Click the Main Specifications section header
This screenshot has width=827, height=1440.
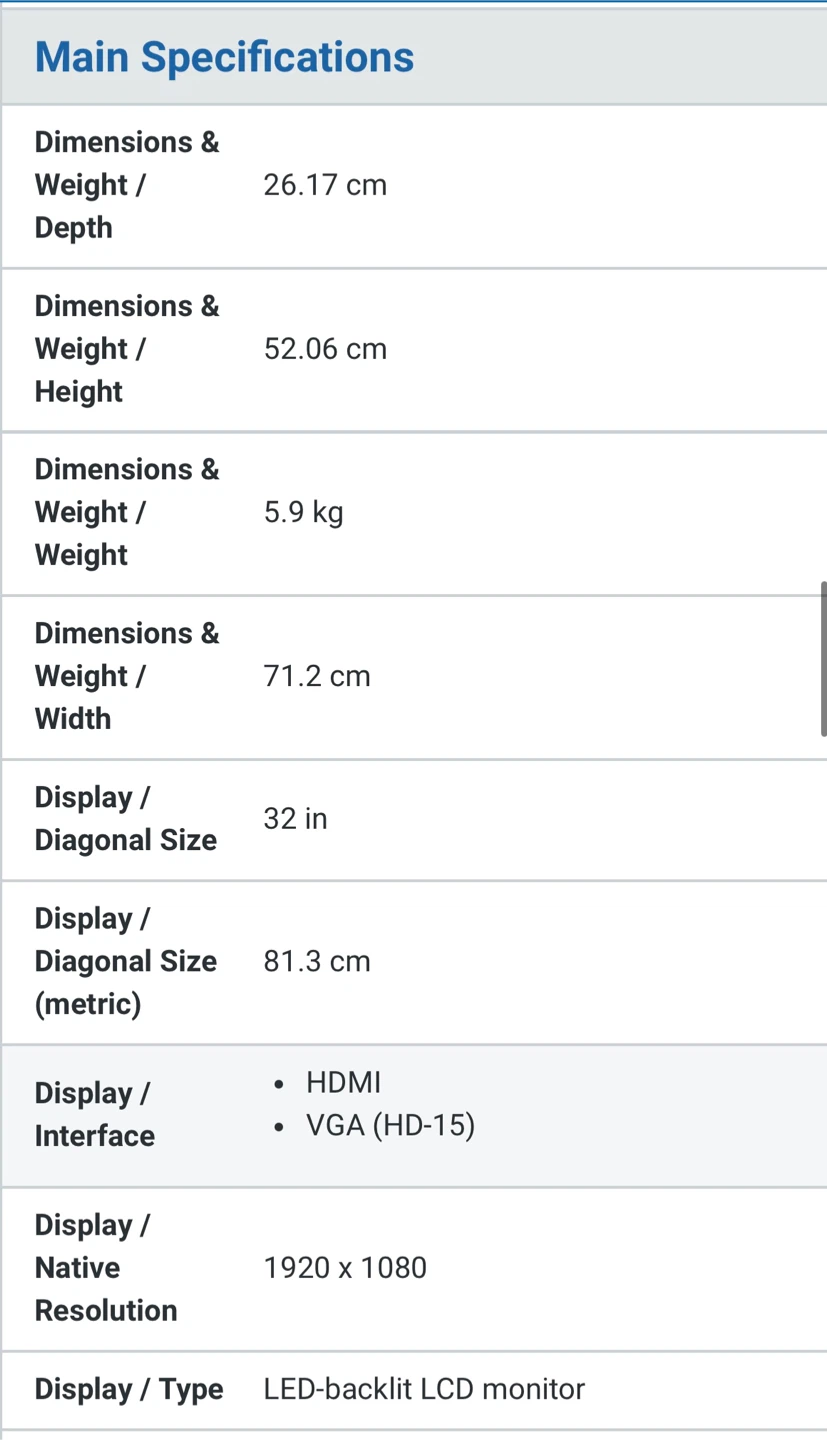click(x=224, y=57)
